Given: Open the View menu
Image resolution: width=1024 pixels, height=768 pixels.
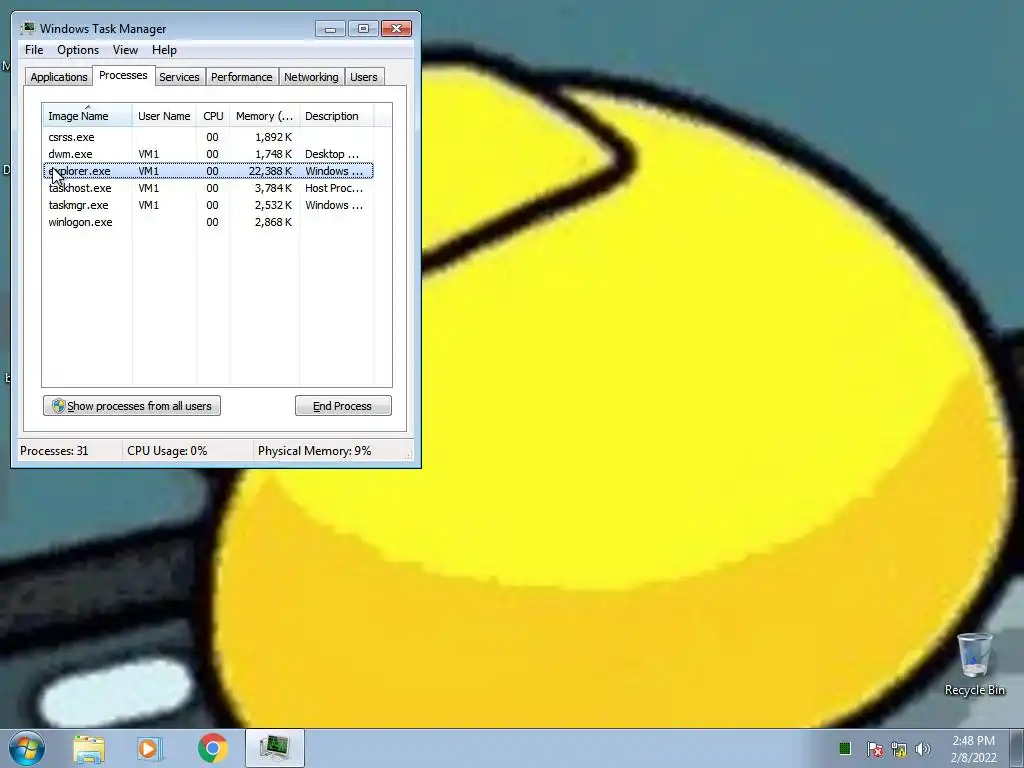Looking at the screenshot, I should tap(125, 50).
